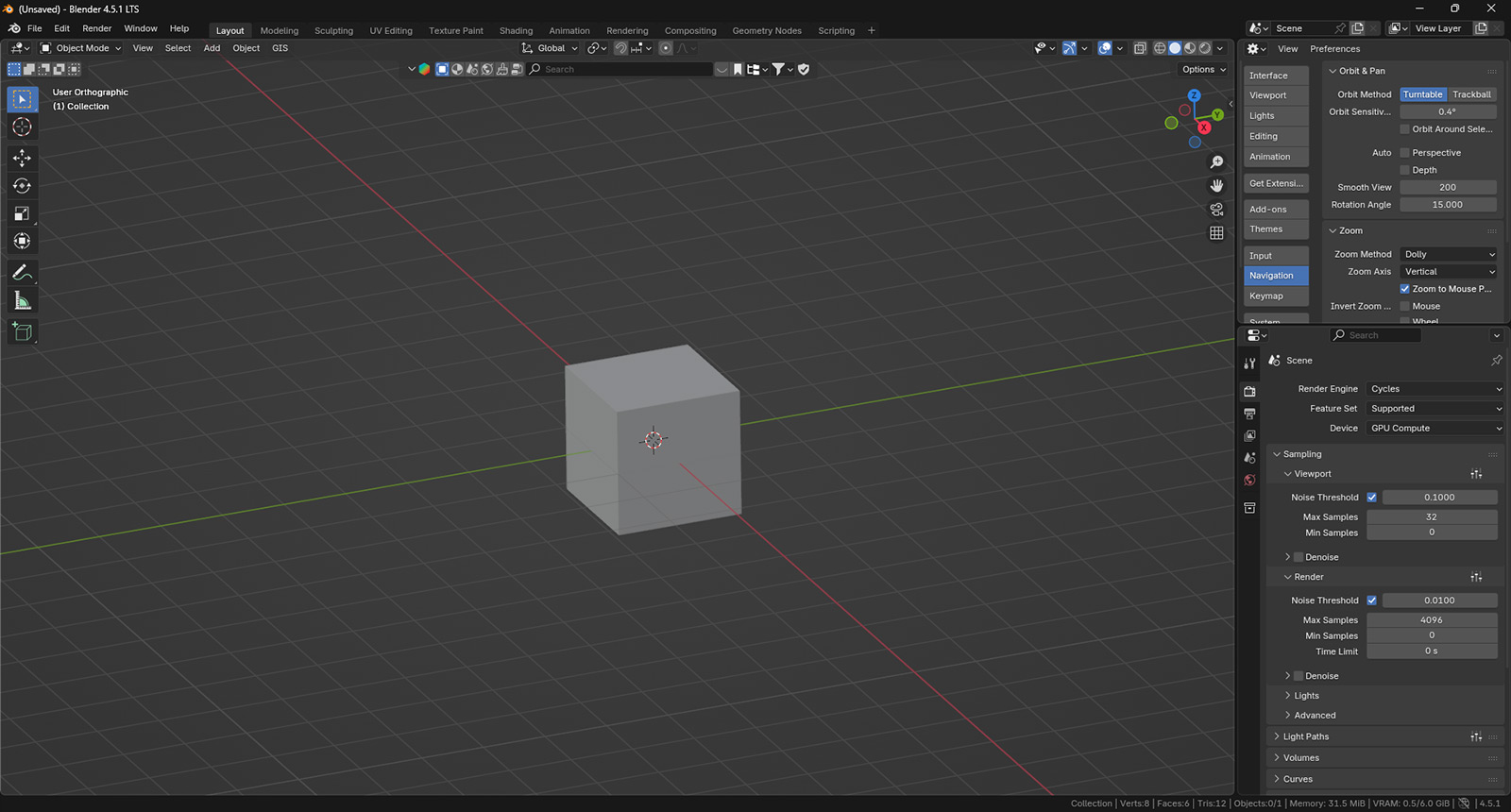Open the viewport Add menu

(212, 48)
